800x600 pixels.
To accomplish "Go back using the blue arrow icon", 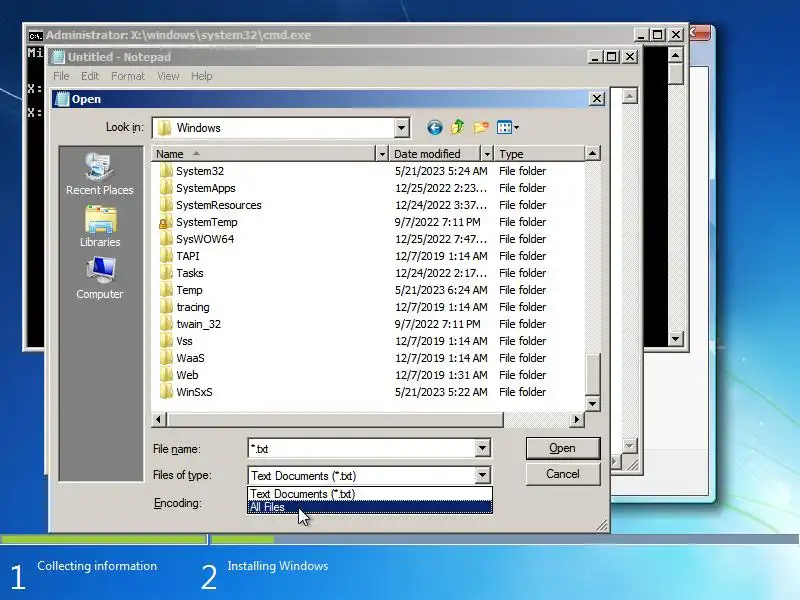I will point(435,128).
